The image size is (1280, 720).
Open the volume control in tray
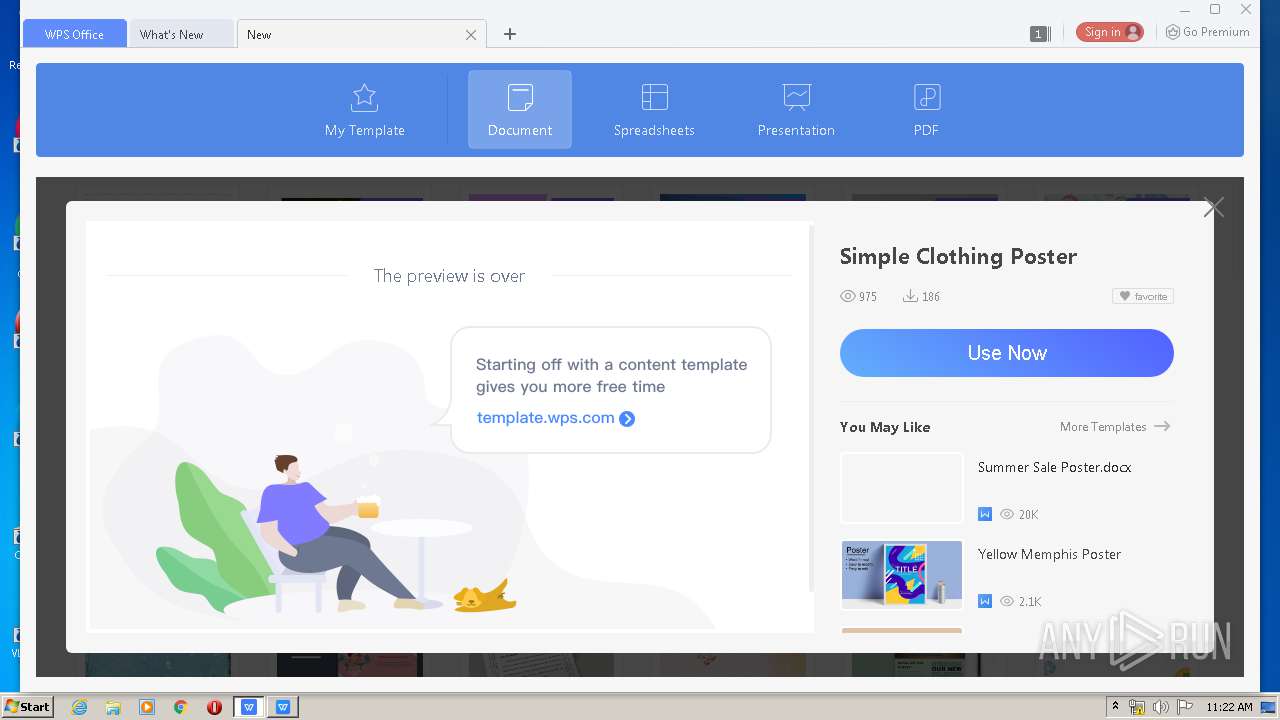pos(1160,707)
